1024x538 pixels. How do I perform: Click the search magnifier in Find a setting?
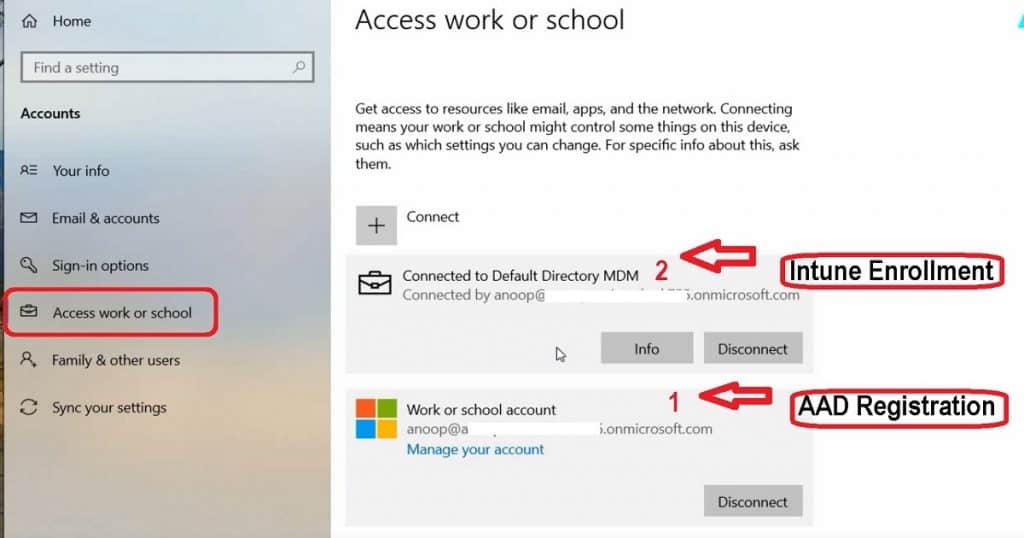click(x=299, y=67)
